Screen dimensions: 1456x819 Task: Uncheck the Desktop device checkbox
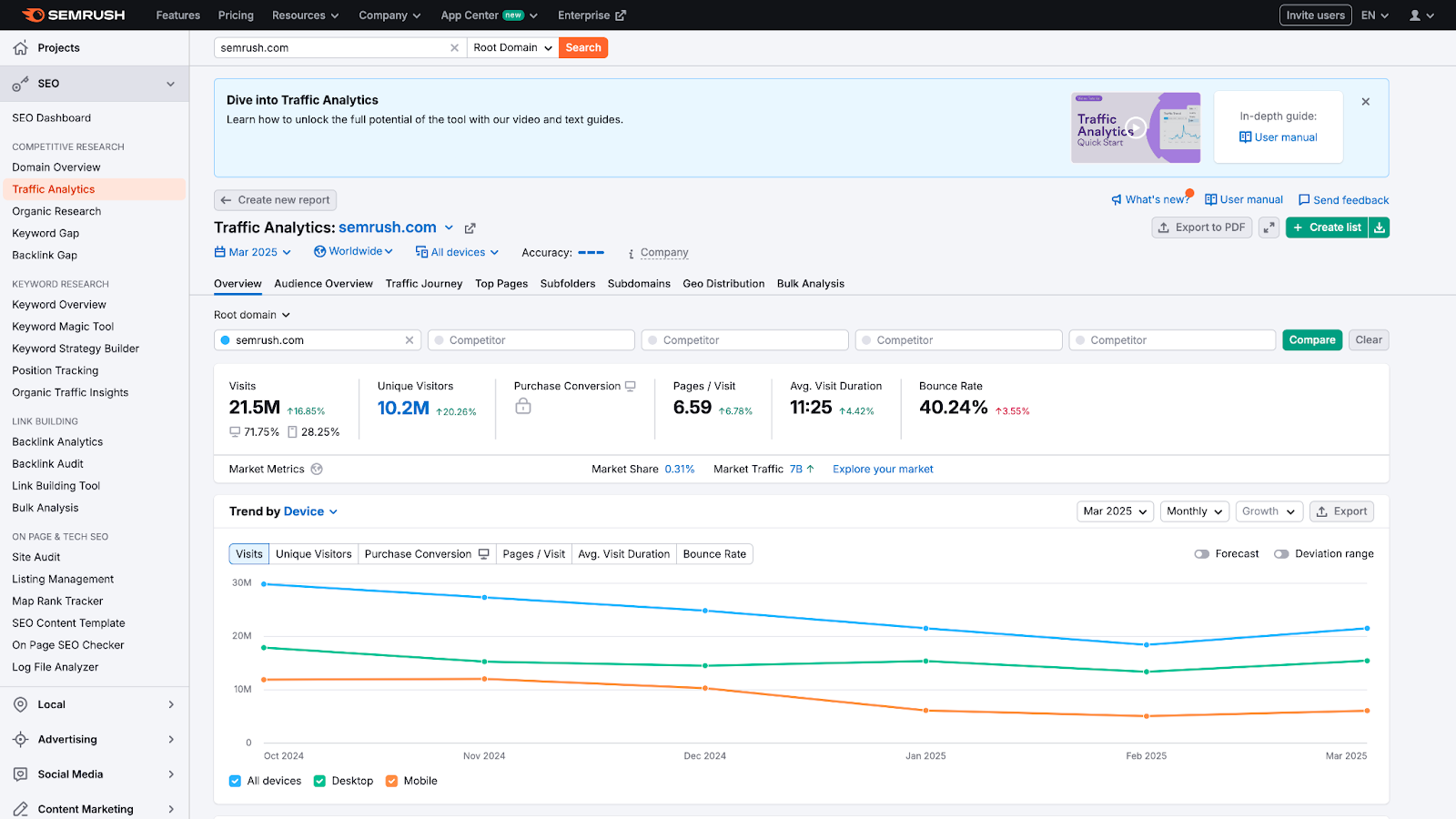(319, 781)
